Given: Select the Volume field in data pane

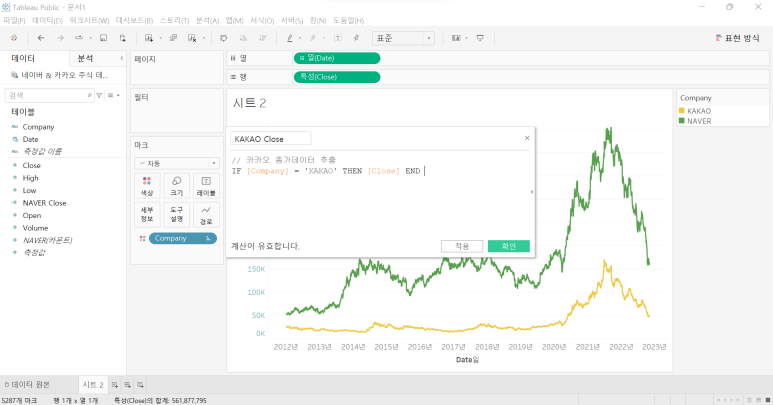Looking at the screenshot, I should click(35, 228).
